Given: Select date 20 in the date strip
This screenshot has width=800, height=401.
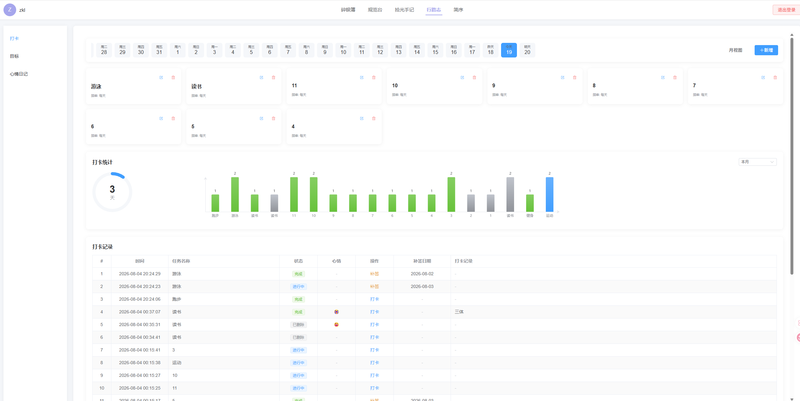Looking at the screenshot, I should (527, 50).
